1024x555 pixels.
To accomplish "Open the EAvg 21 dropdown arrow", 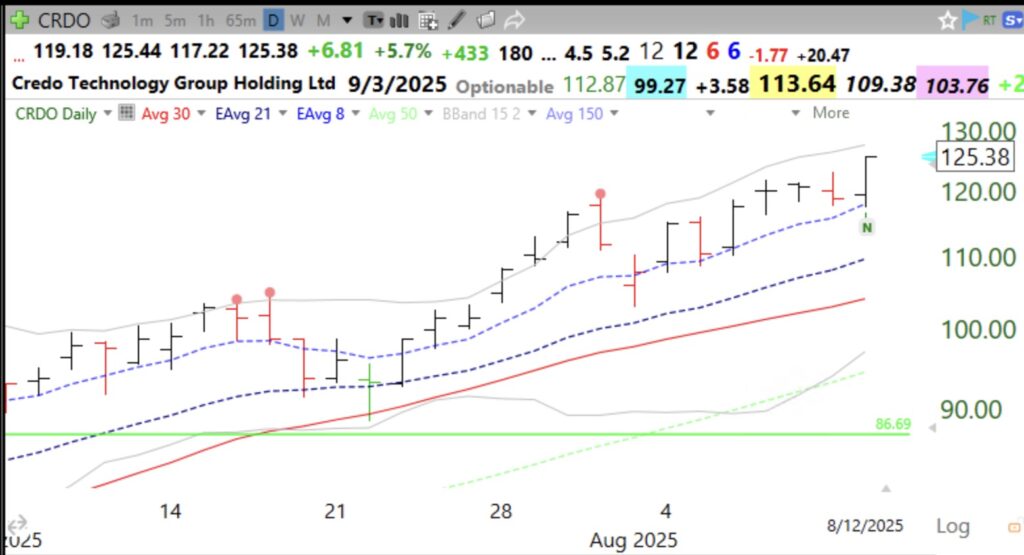I will click(283, 114).
